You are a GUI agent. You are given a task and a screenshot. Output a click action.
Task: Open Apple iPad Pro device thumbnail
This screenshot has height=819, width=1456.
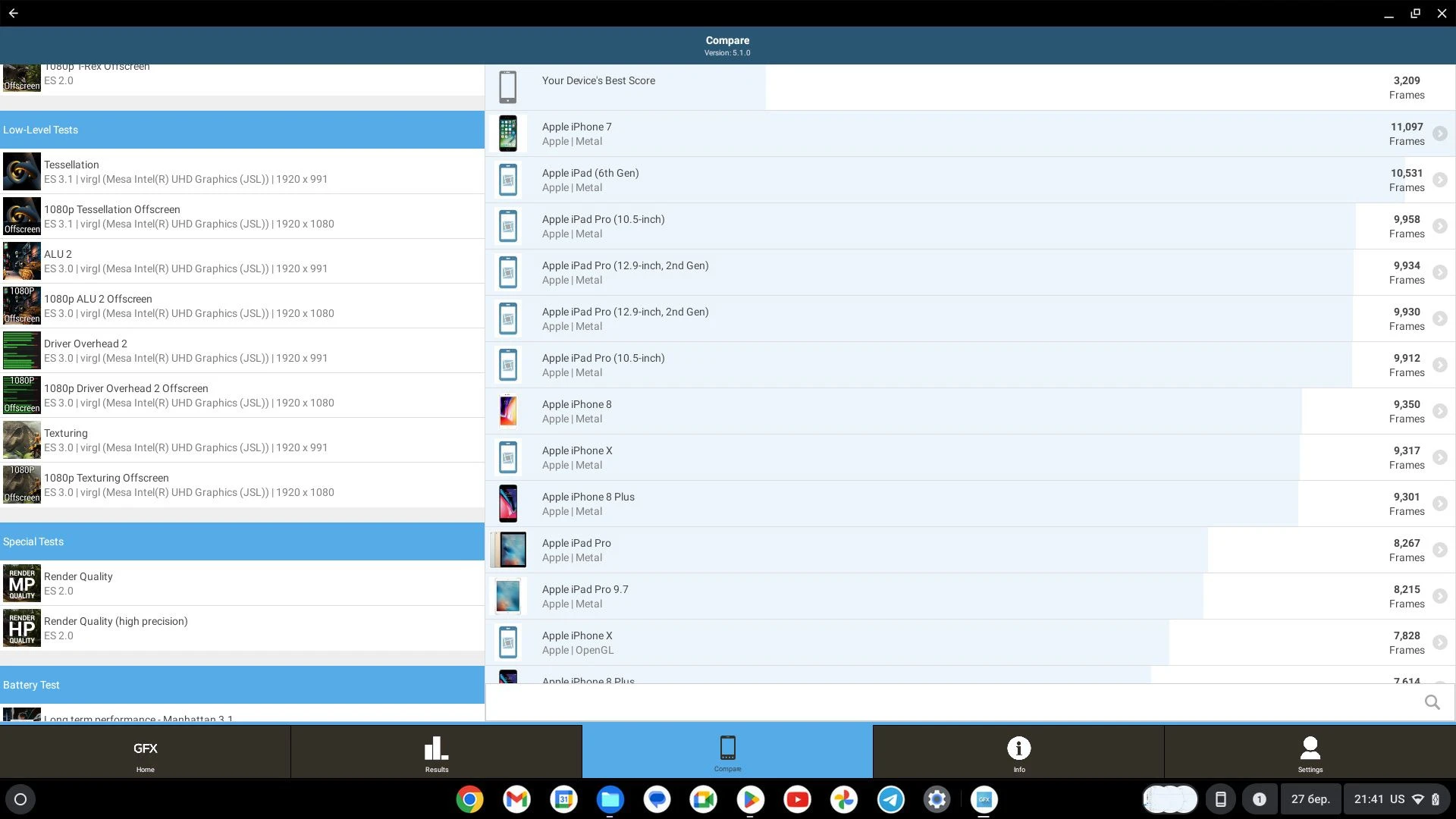pos(508,550)
